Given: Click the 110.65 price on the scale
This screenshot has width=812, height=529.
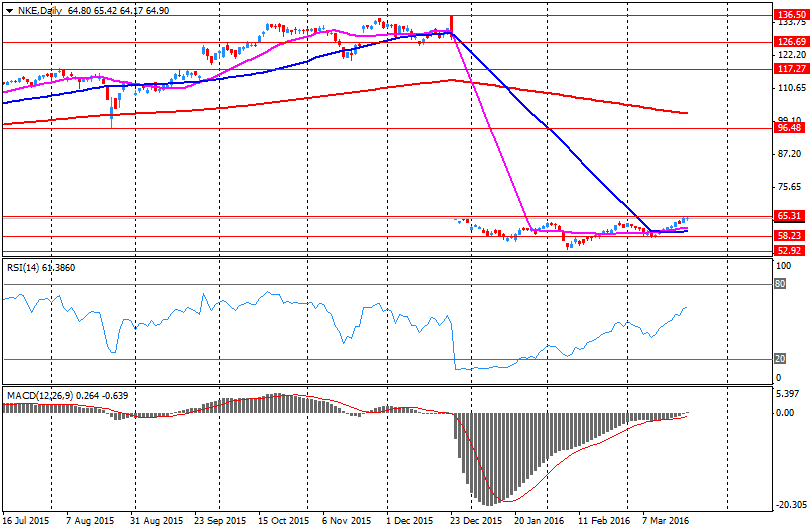Looking at the screenshot, I should tap(791, 90).
